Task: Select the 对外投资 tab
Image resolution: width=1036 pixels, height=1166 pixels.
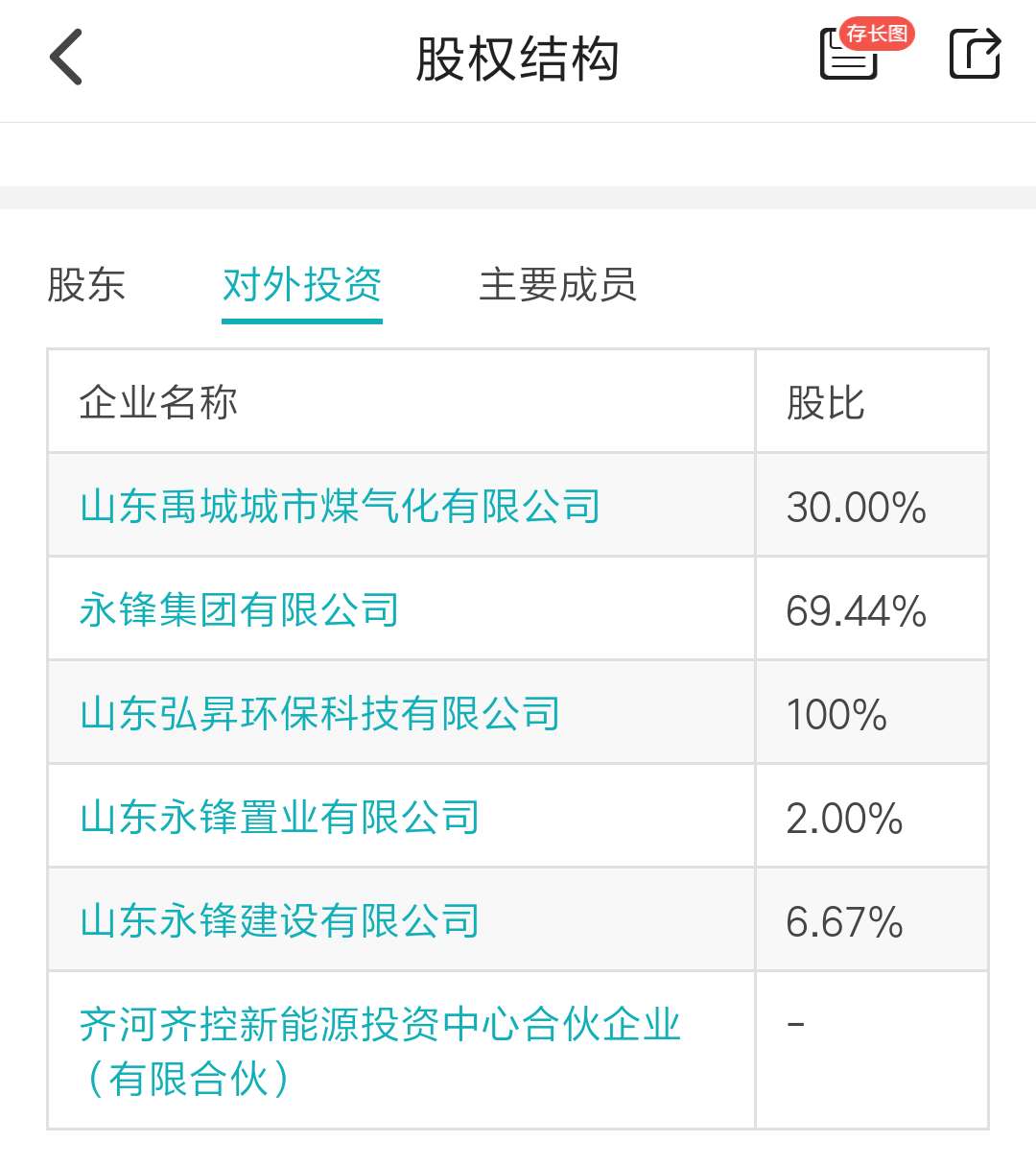Action: (x=301, y=285)
